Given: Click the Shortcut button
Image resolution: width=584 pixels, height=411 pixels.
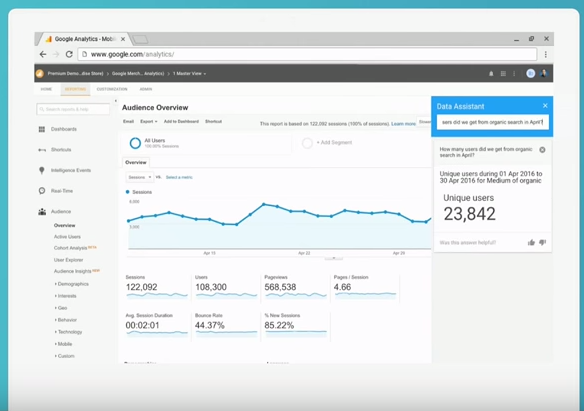Looking at the screenshot, I should point(213,121).
